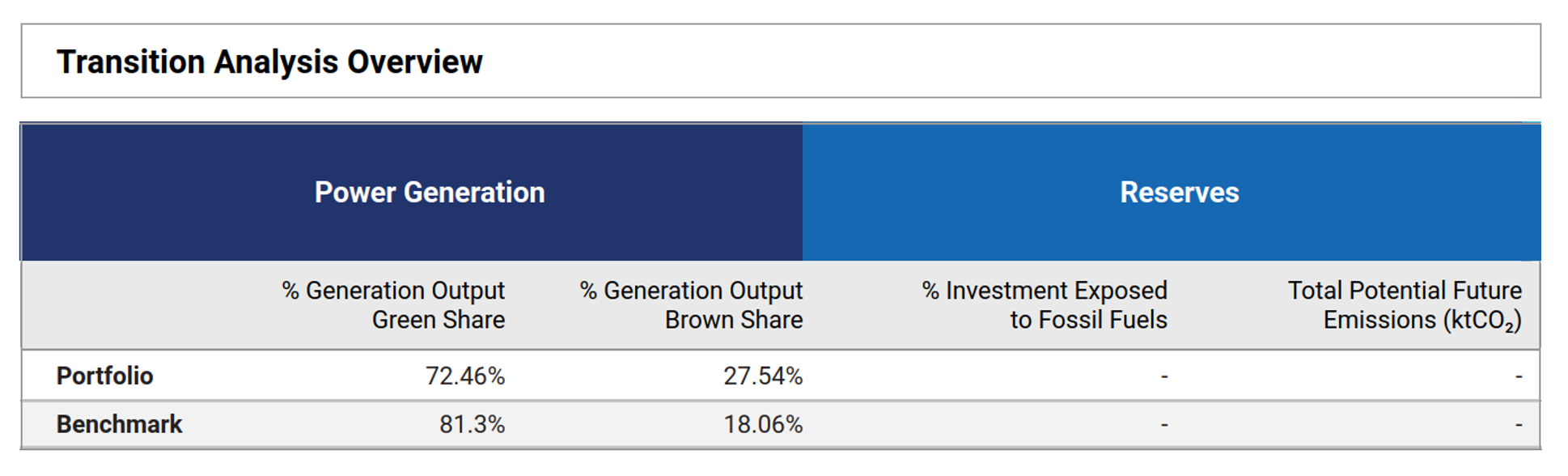Select the Portfolio fossil fuel exposure dash cell
The image size is (1568, 476).
tap(1164, 376)
